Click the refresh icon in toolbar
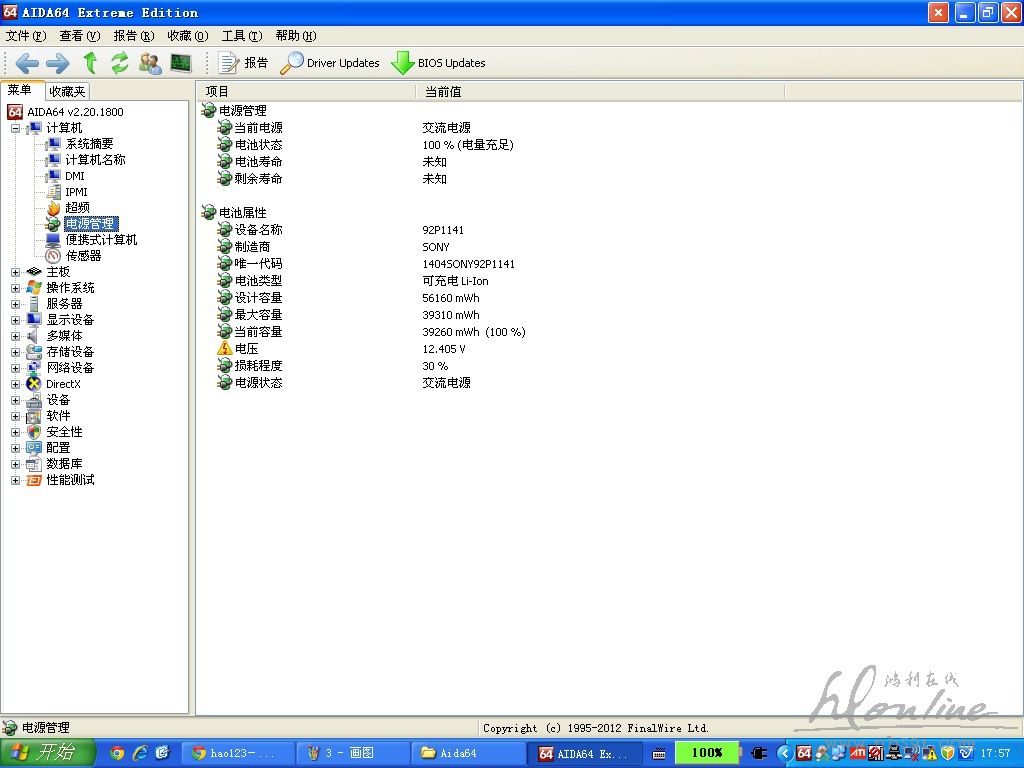This screenshot has width=1024, height=768. (x=120, y=63)
